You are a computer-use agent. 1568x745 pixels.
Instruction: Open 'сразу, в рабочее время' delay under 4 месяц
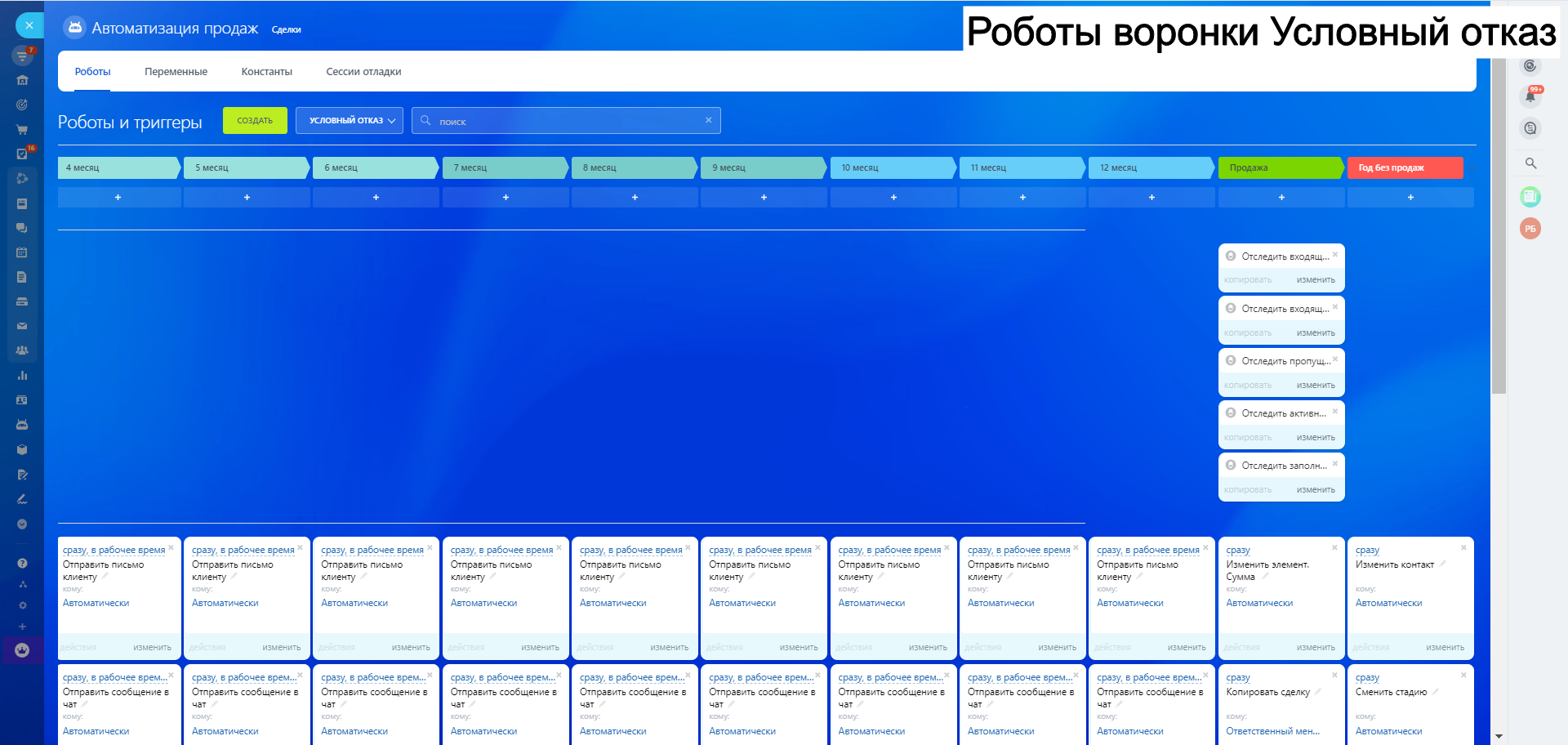click(x=114, y=551)
